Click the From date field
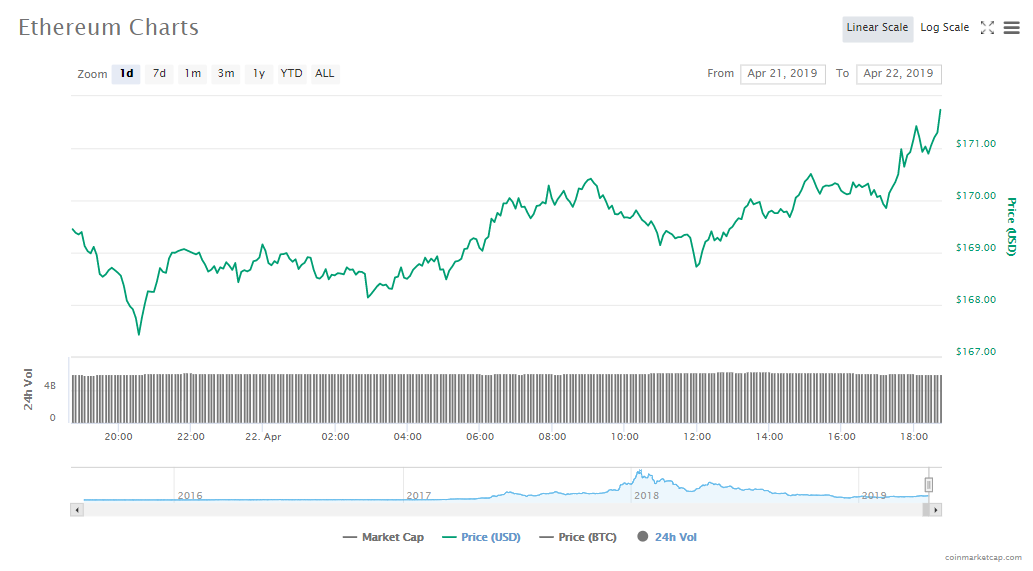1033x571 pixels. pyautogui.click(x=782, y=74)
